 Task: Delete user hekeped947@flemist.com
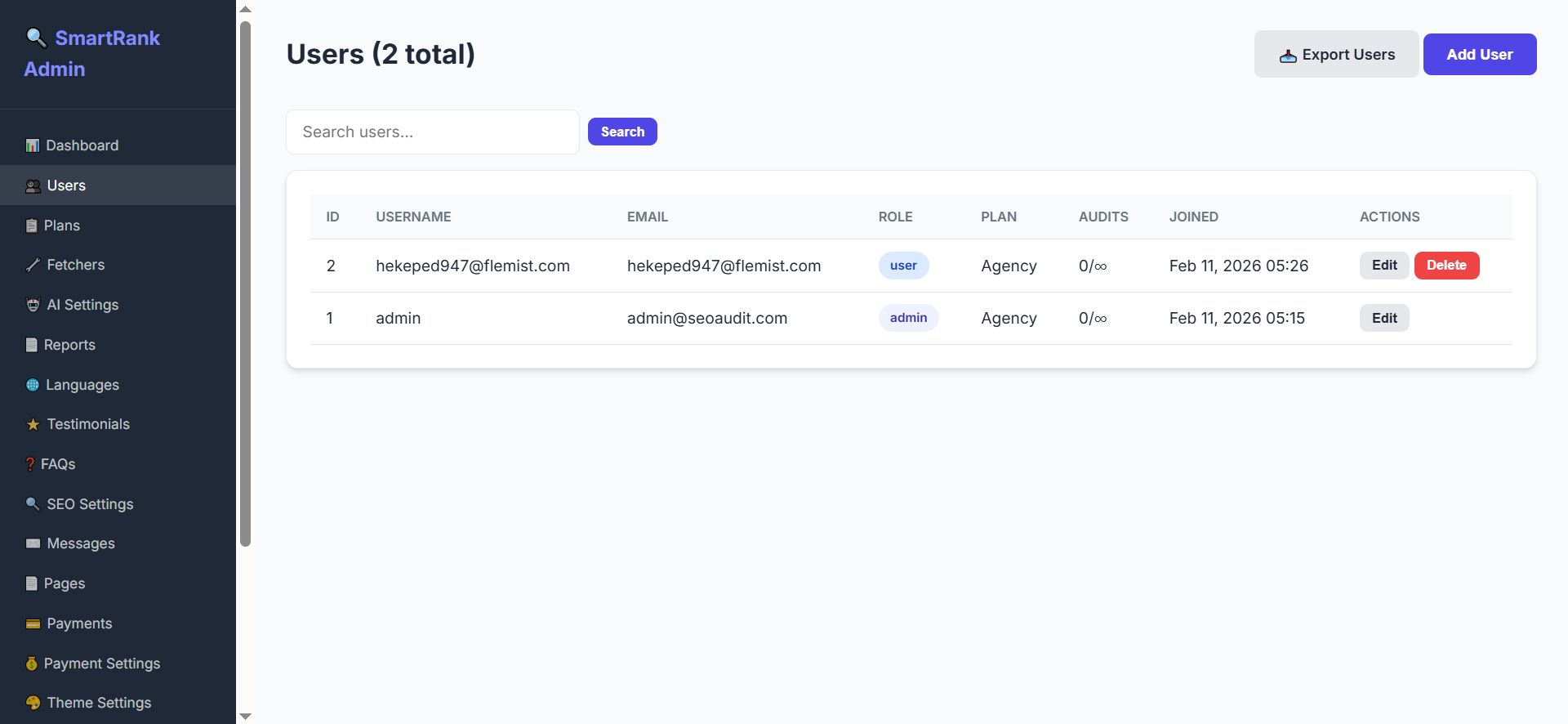(1445, 266)
